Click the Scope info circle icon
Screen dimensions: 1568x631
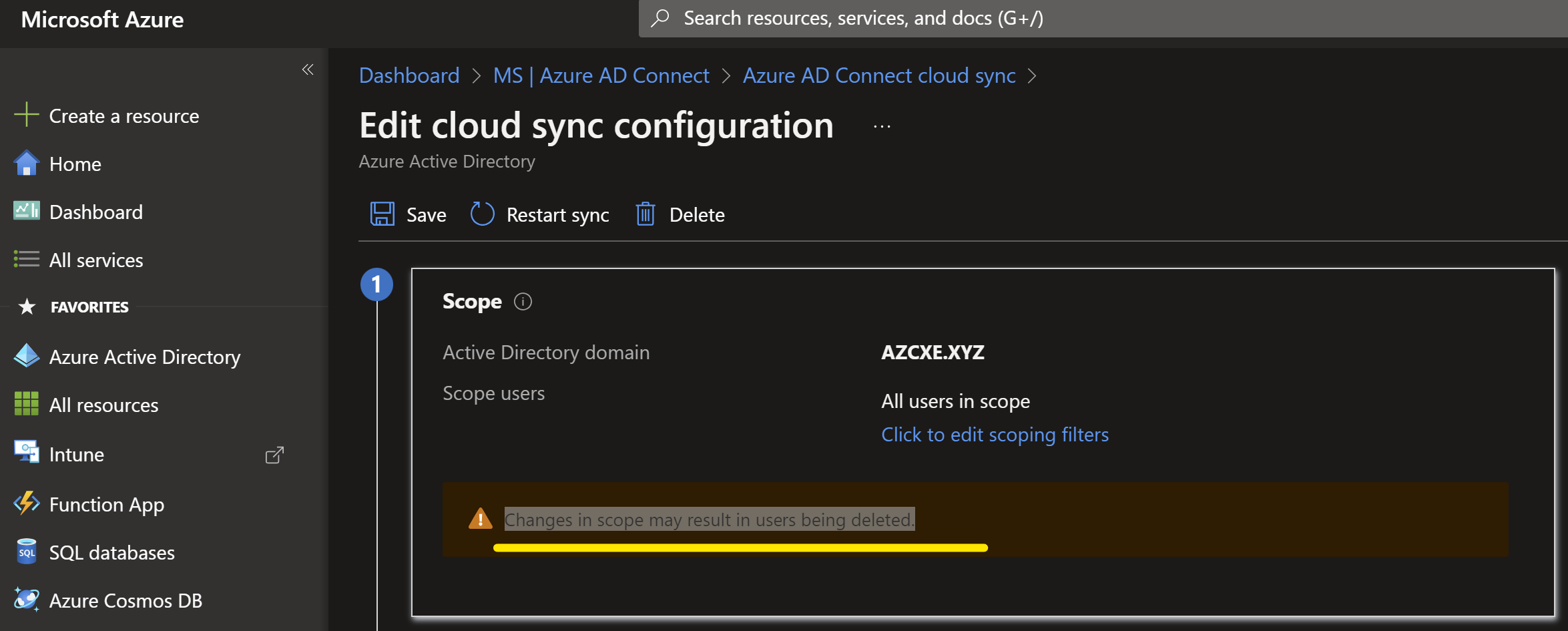coord(523,302)
